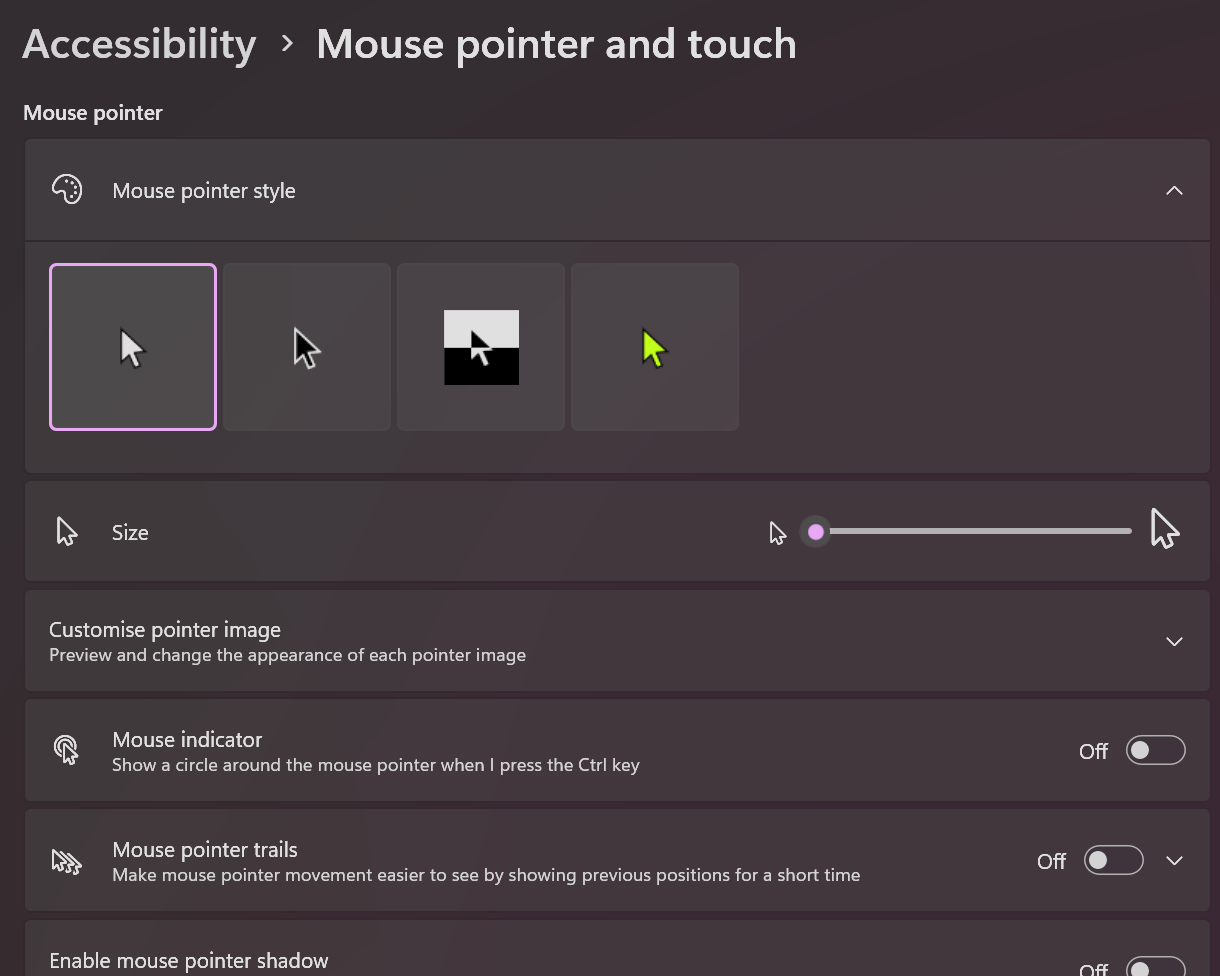Screen dimensions: 1220x976
Task: Choose the inverted mouse pointer style
Action: (x=481, y=347)
